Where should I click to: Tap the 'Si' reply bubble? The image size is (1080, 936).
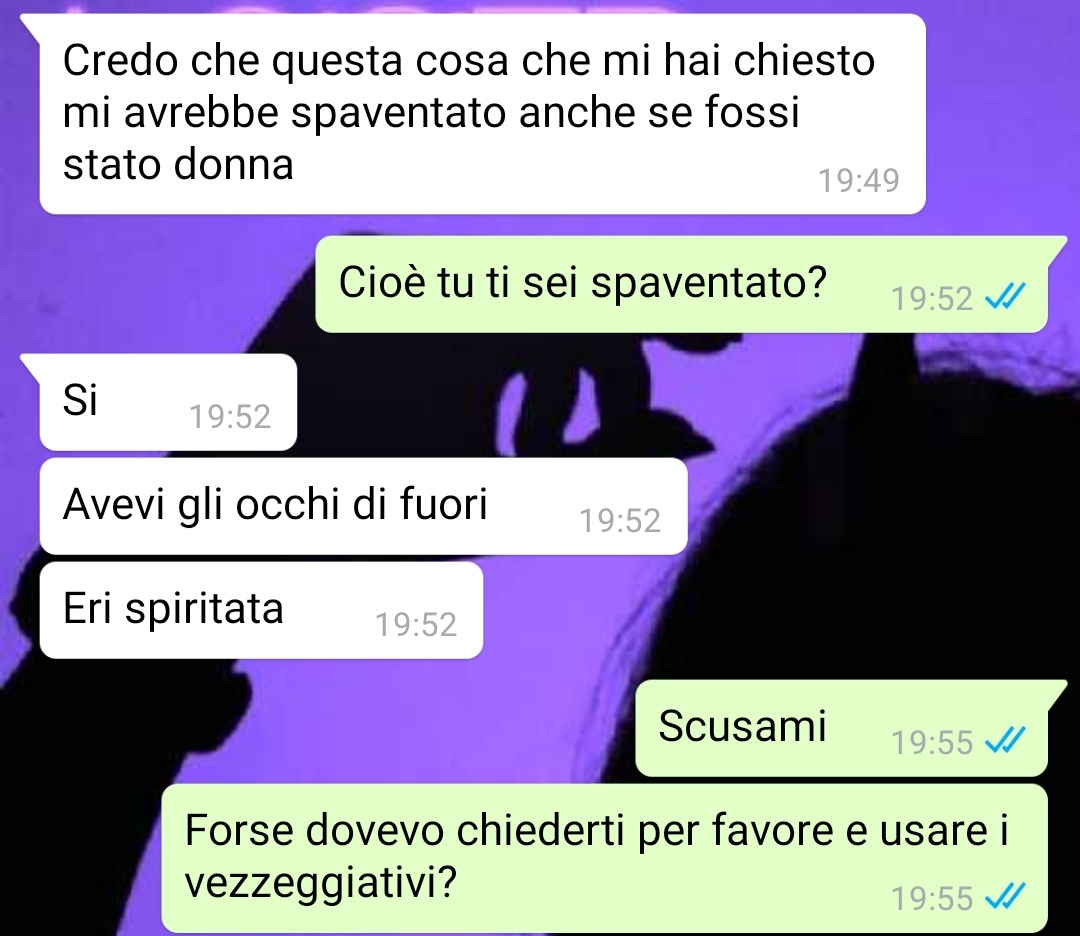click(x=168, y=402)
